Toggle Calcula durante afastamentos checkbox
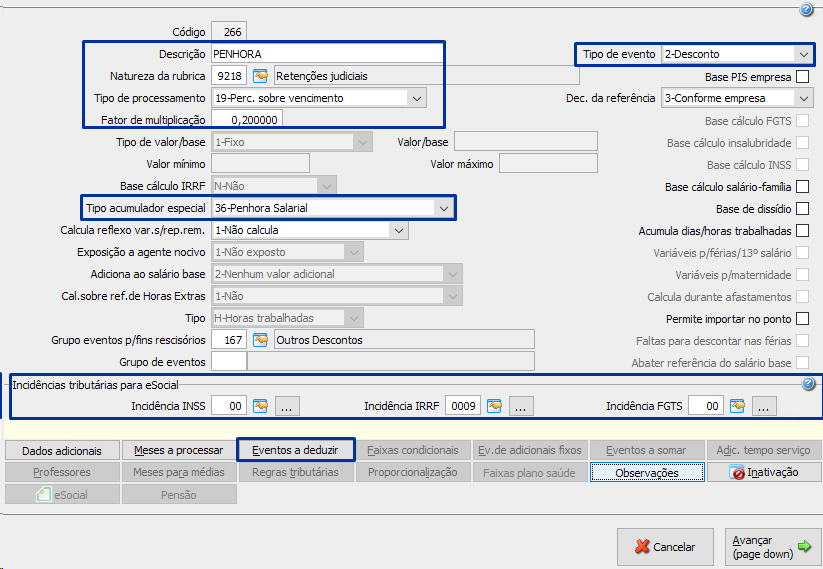Screen dimensions: 823x569 pyautogui.click(x=802, y=297)
